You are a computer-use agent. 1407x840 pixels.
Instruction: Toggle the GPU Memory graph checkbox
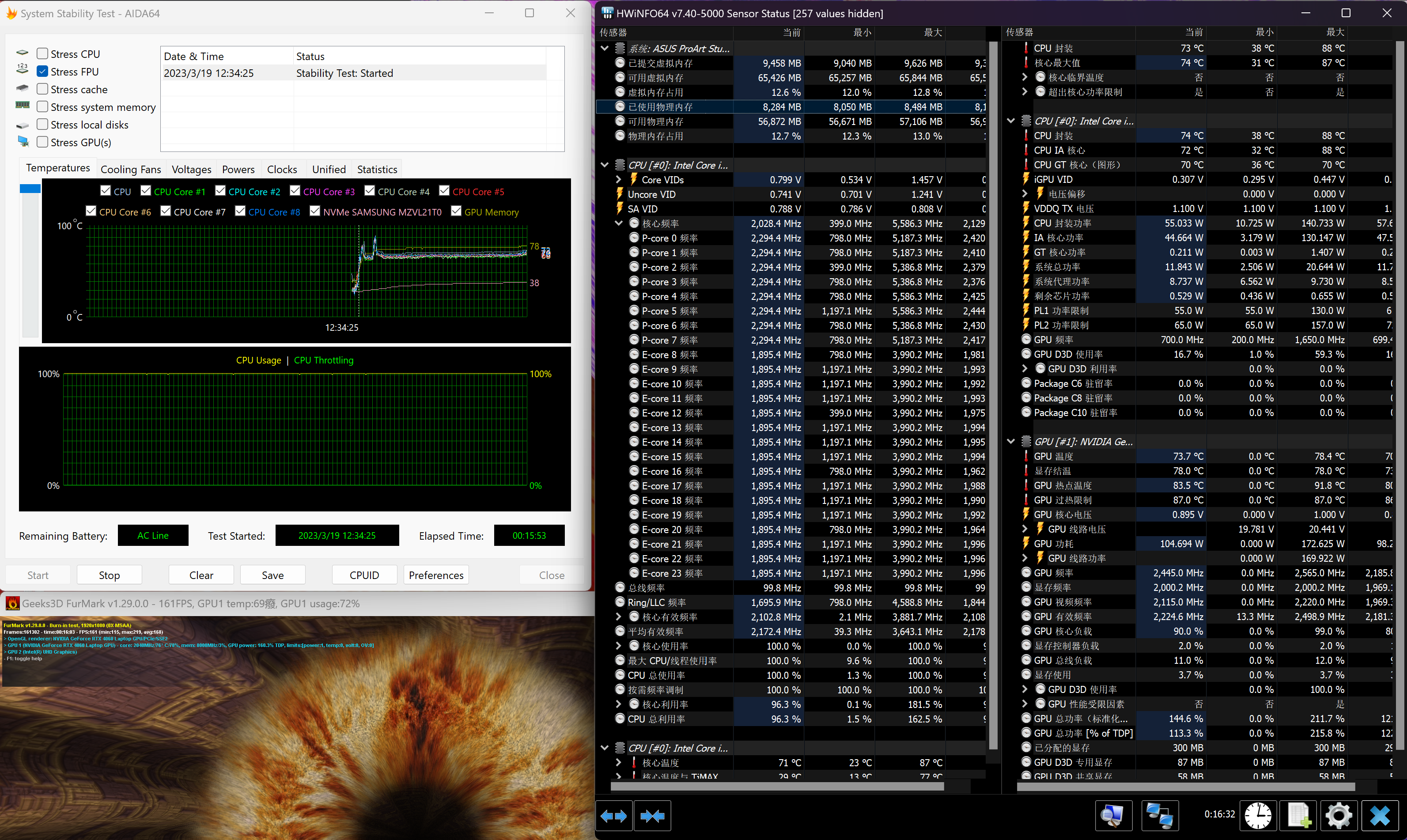tap(456, 211)
